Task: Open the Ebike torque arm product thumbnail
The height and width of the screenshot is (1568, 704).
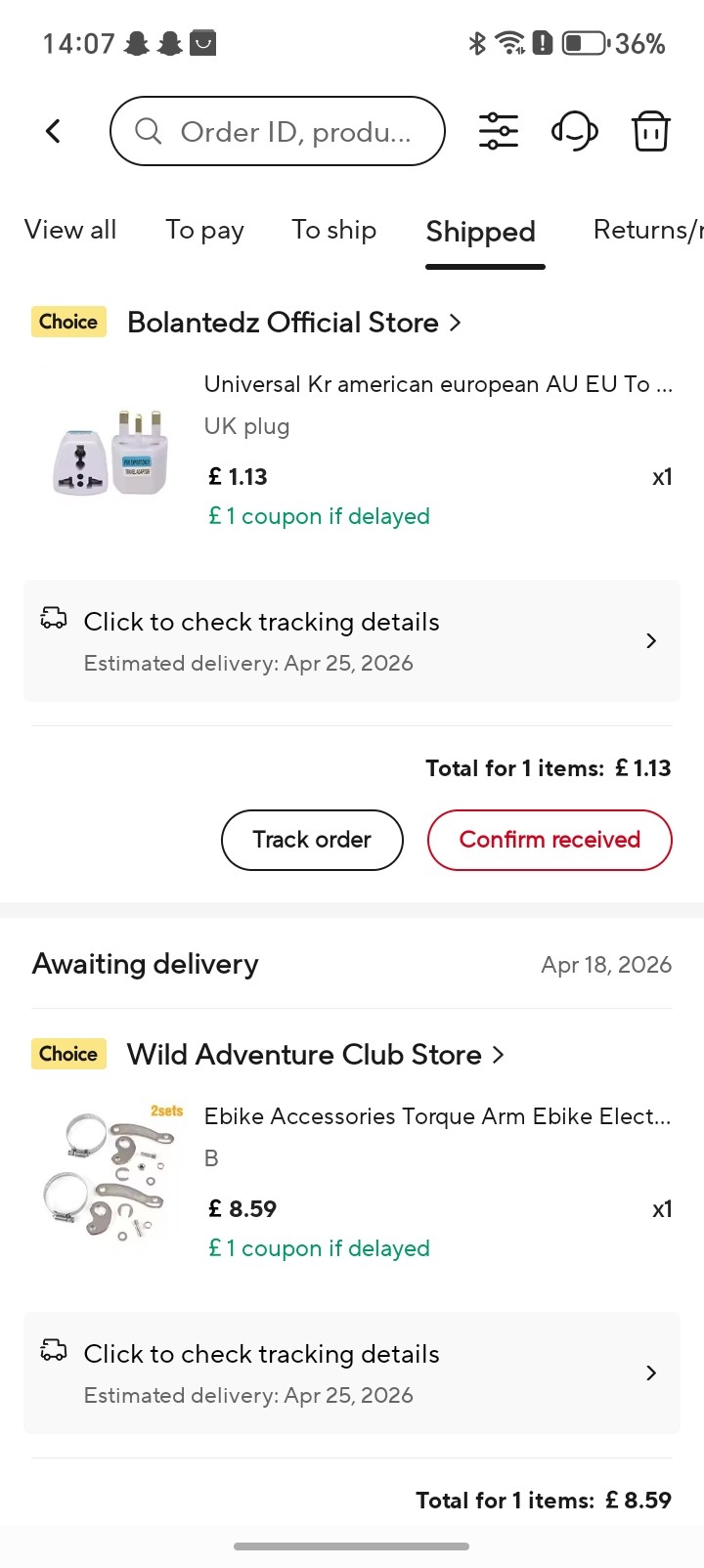Action: point(110,1173)
